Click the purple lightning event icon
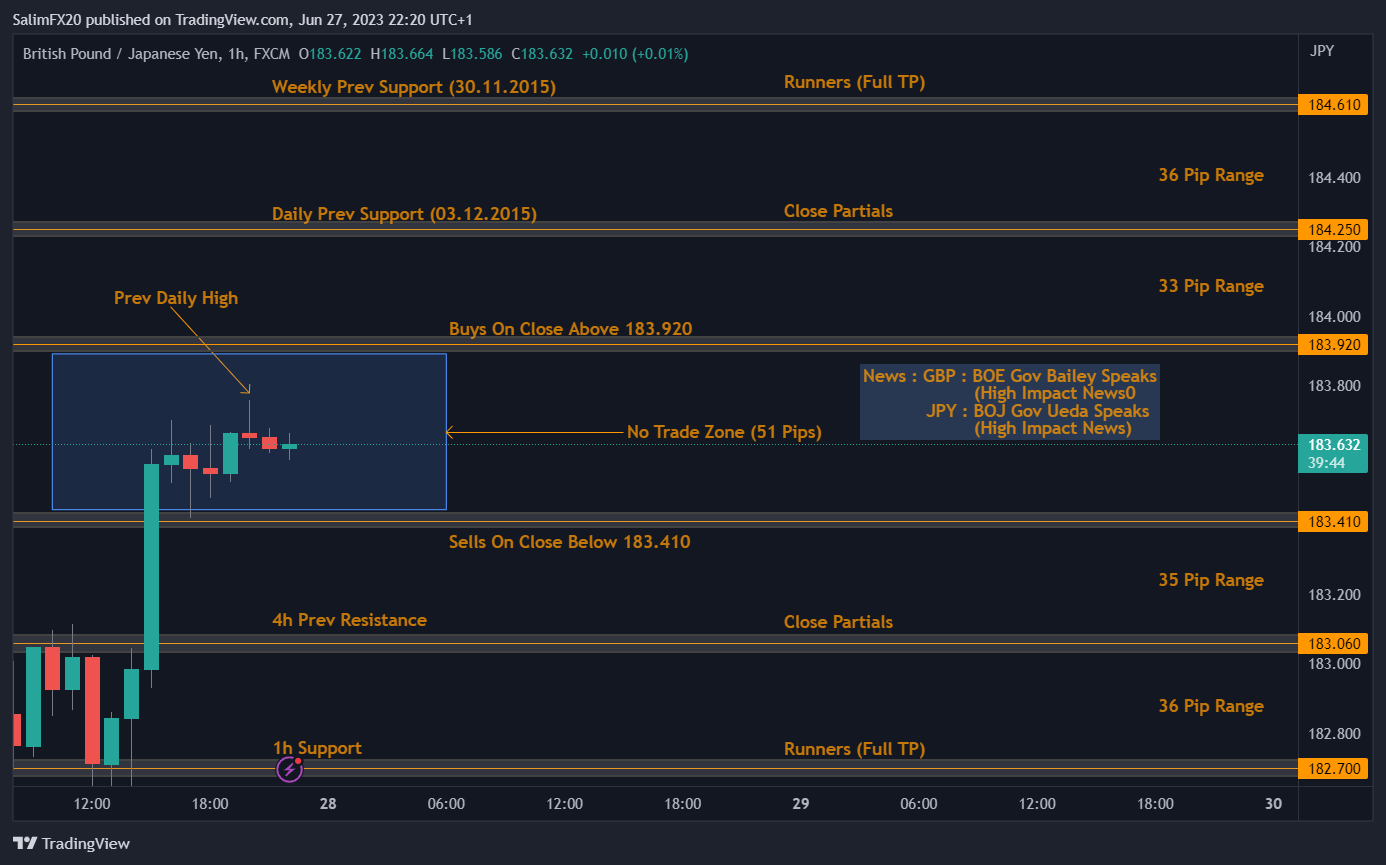Screen dimensions: 1386x865 pos(289,768)
